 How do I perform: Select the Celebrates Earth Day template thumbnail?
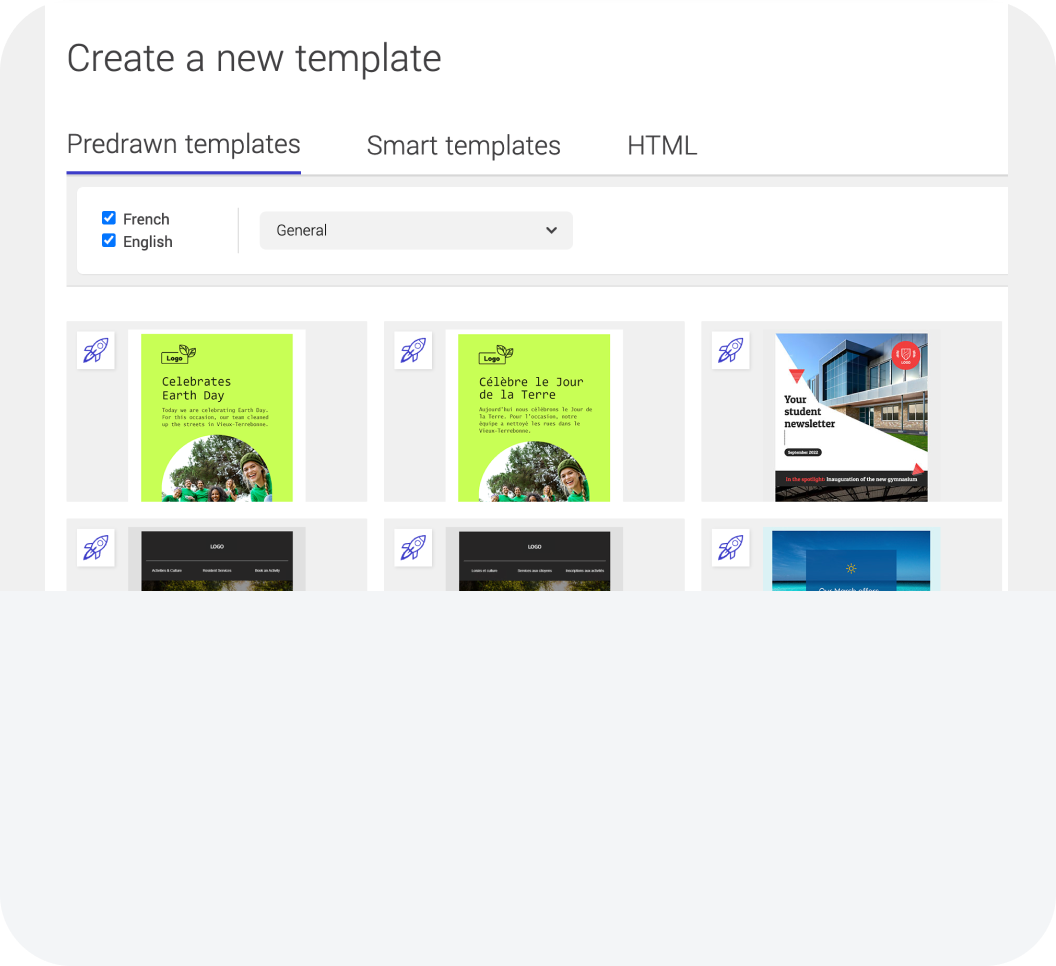[217, 417]
